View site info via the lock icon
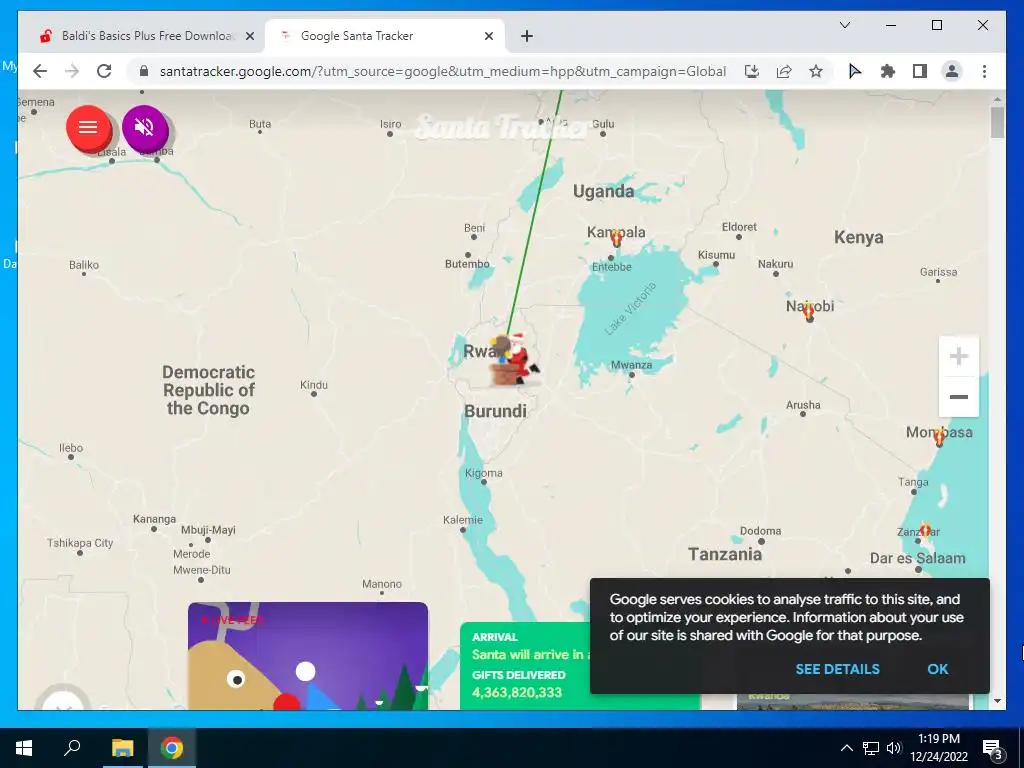The height and width of the screenshot is (768, 1024). point(144,71)
